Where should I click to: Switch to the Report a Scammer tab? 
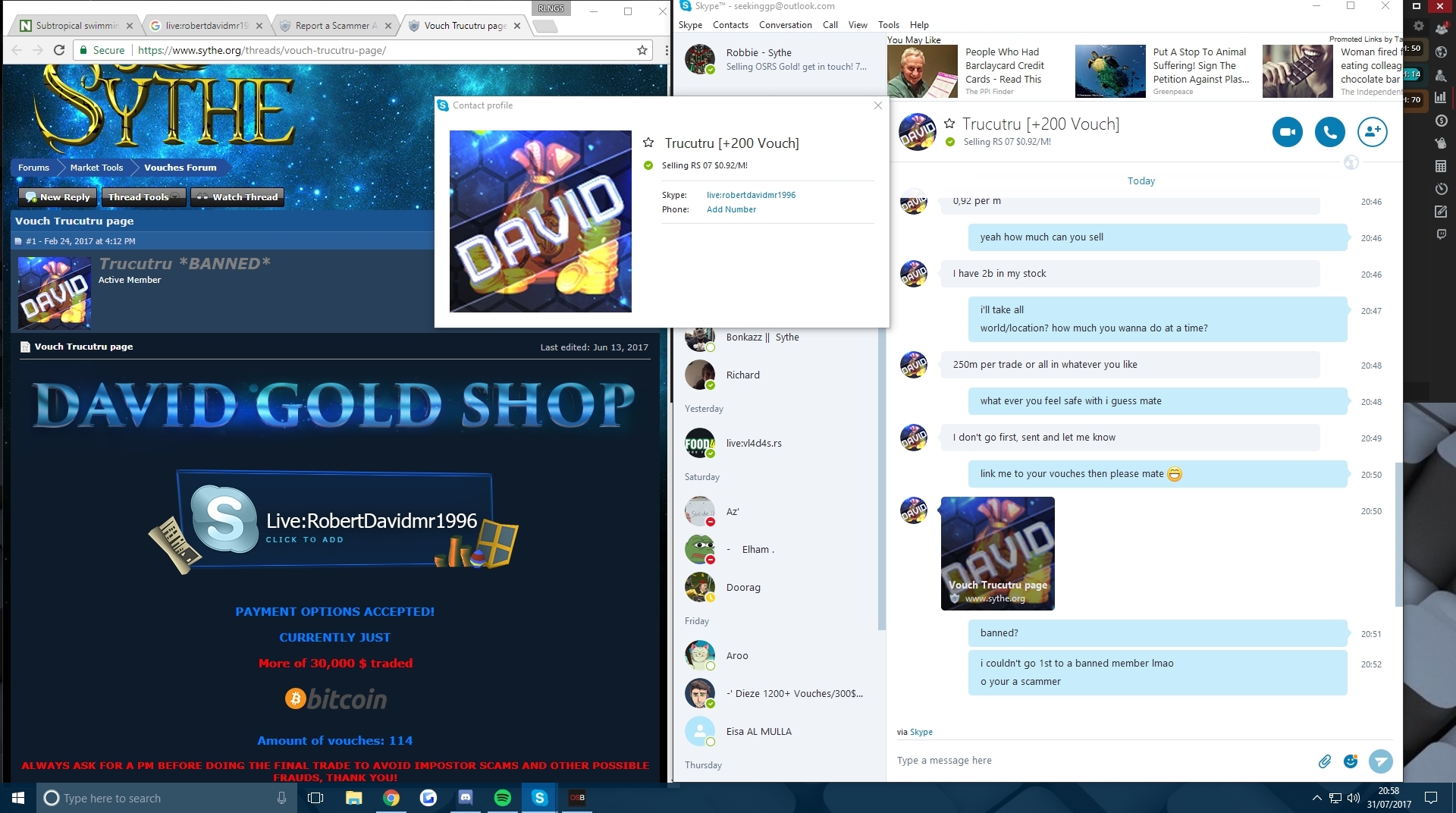334,26
